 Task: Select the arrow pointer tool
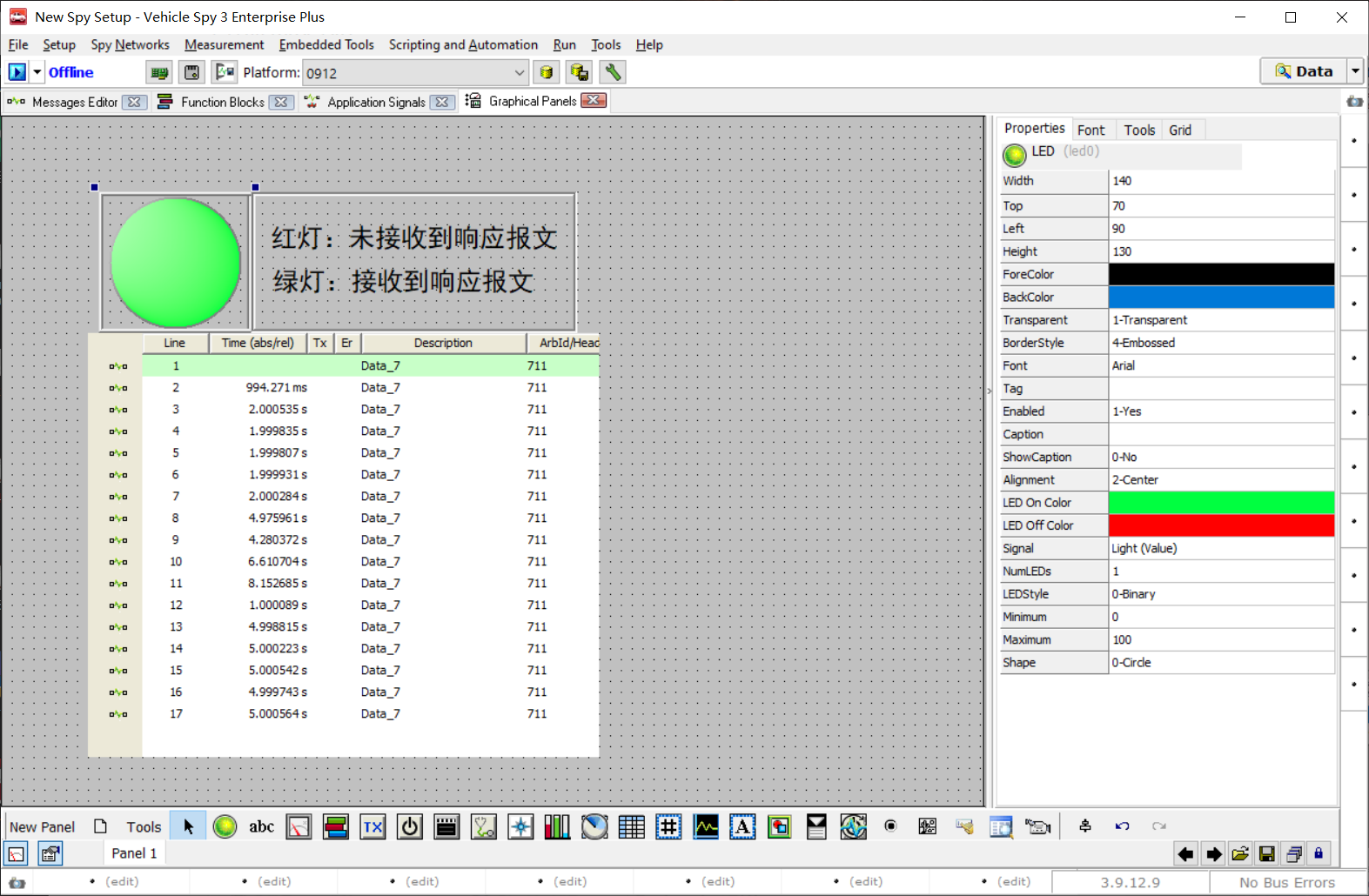(188, 826)
